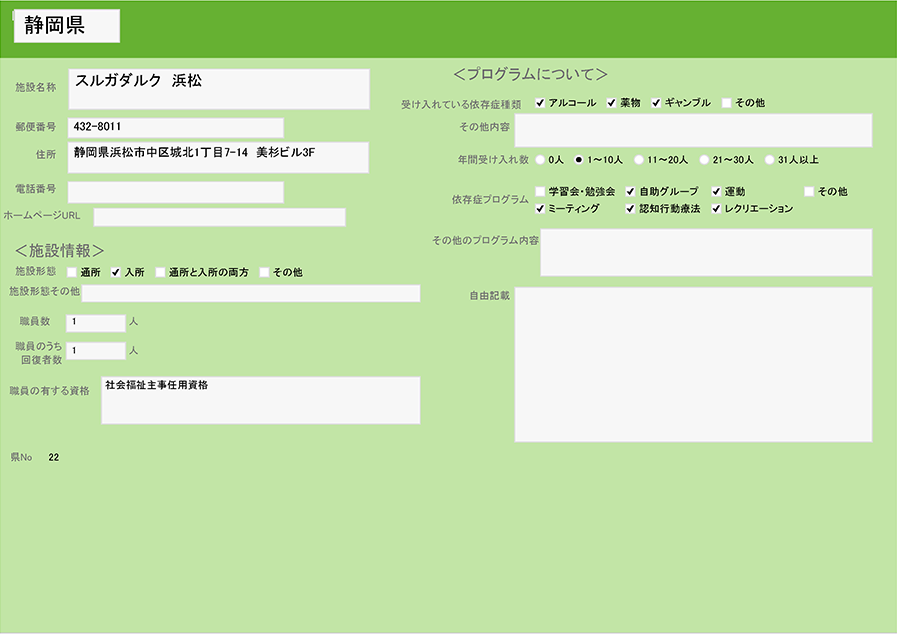Screen dimensions: 897x634
Task: Select the 0人 radio button
Action: (541, 159)
